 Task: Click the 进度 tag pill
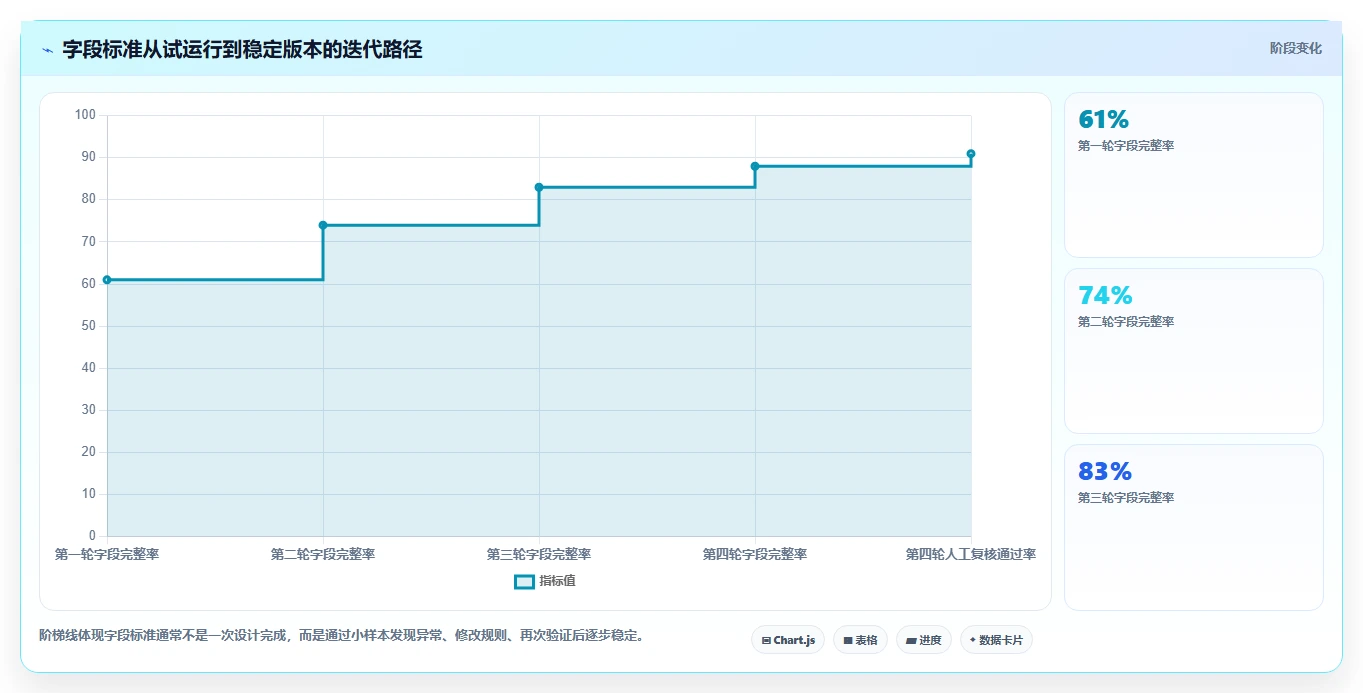click(x=924, y=640)
